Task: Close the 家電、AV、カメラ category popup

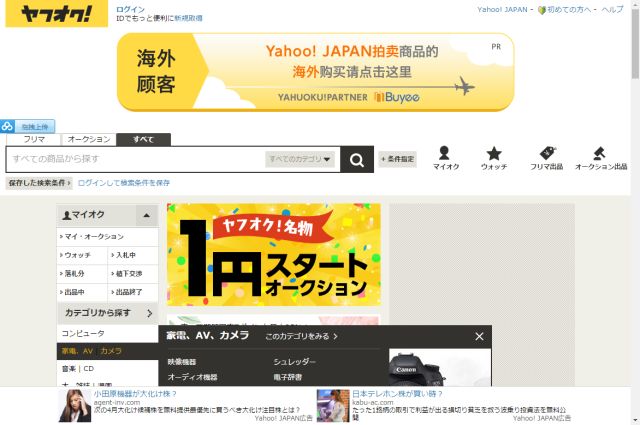Action: (x=479, y=337)
